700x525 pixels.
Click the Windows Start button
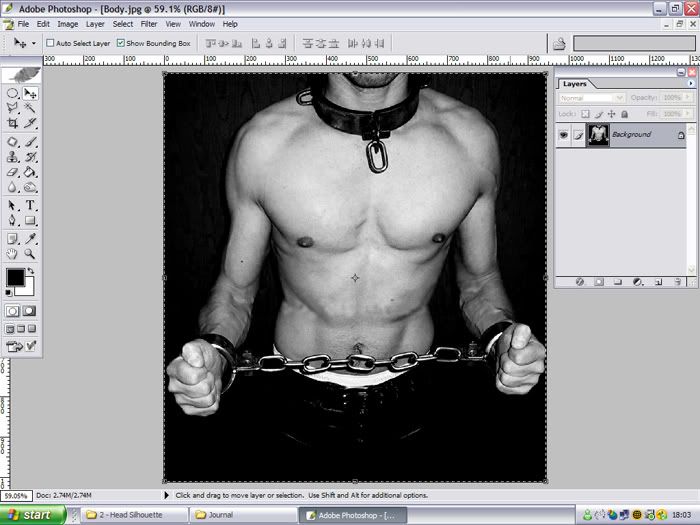(x=32, y=515)
